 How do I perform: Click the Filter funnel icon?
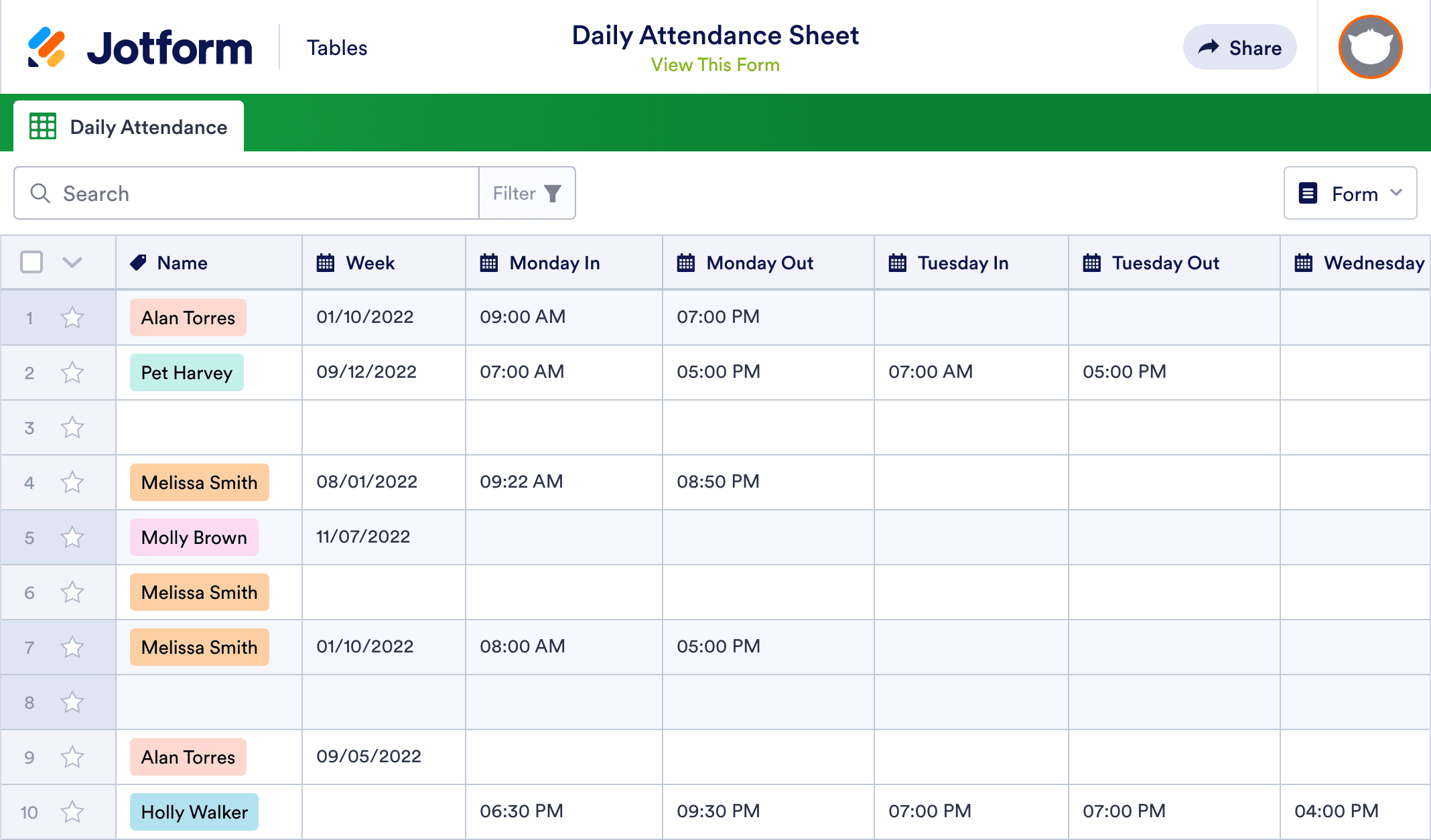(553, 194)
